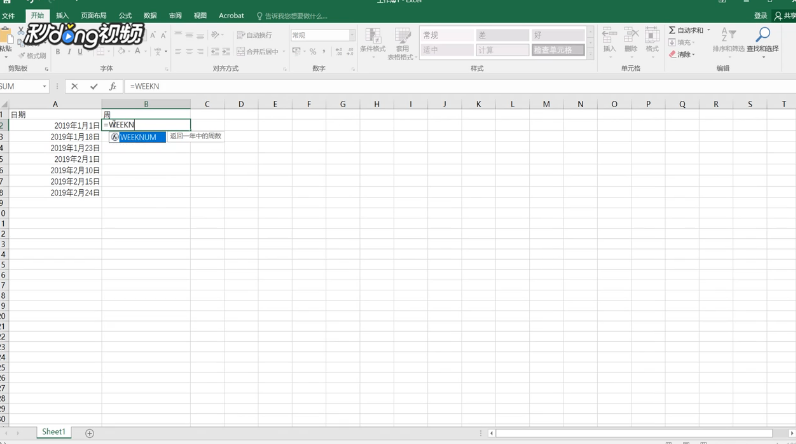
Task: Open Find and Select (查找和选择)
Action: [762, 41]
